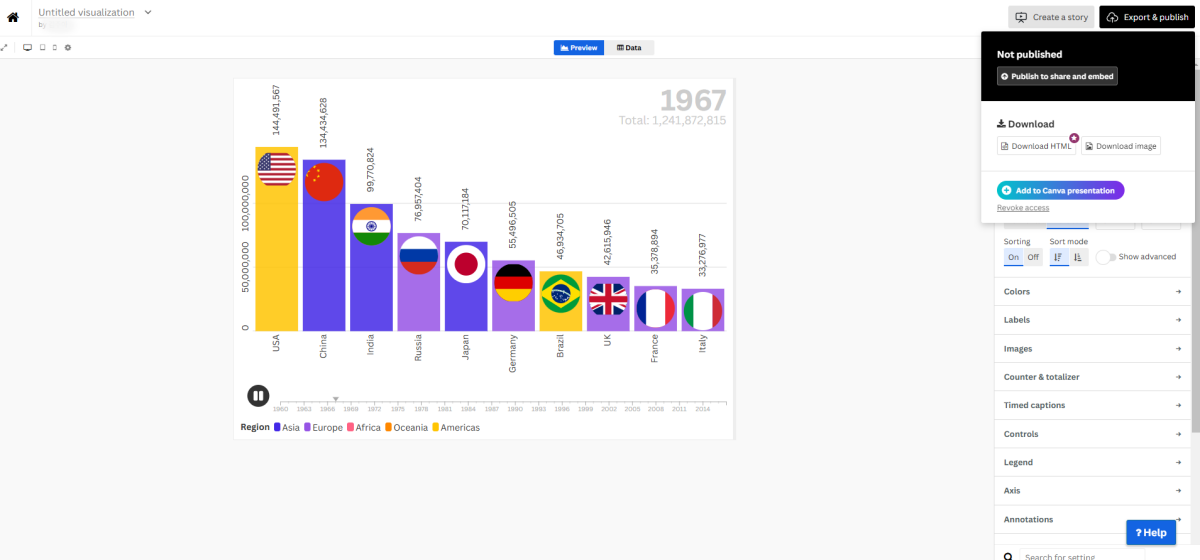
Task: Filter legend by Europe
Action: 323,428
